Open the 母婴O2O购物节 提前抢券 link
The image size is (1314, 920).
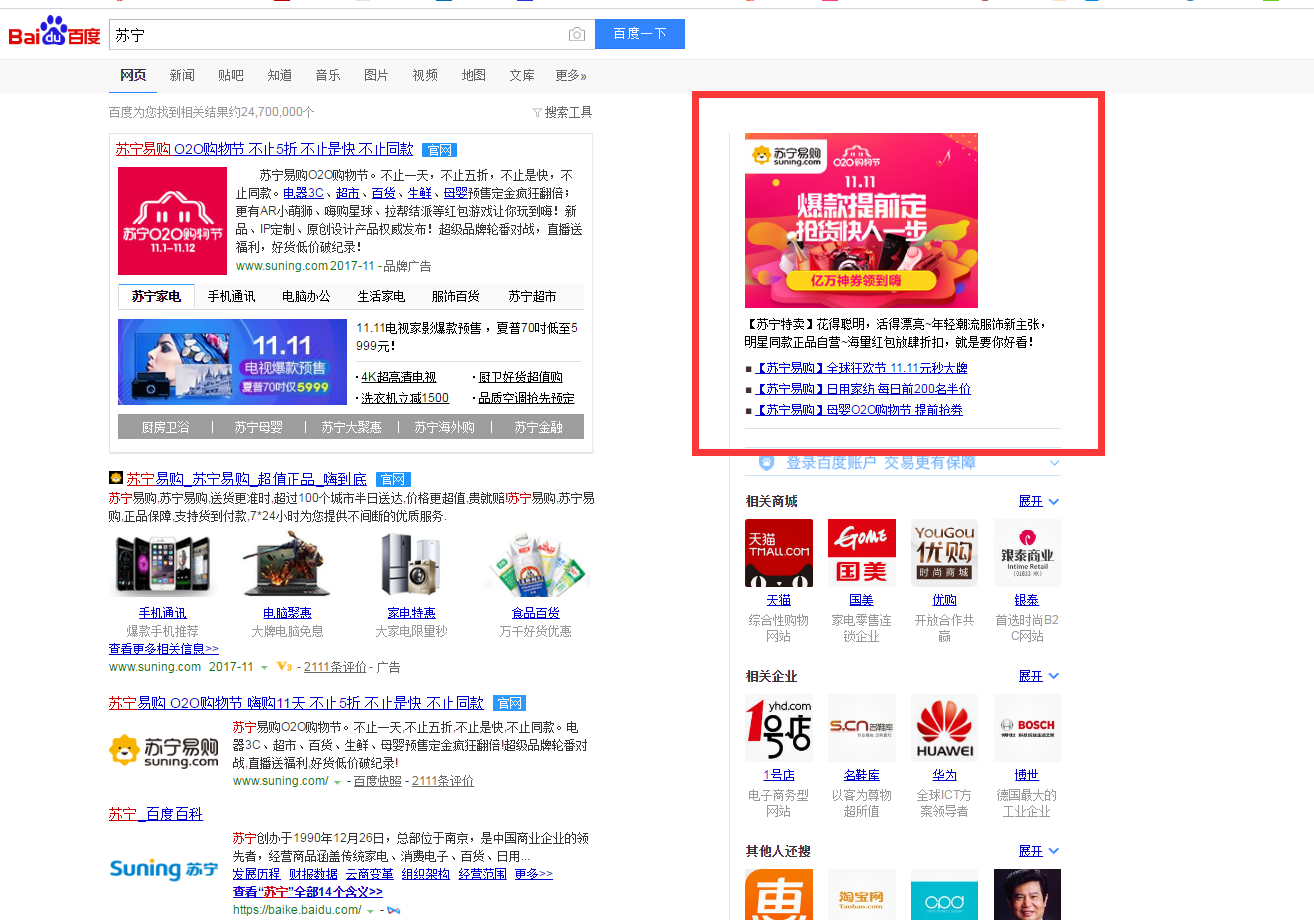click(858, 410)
